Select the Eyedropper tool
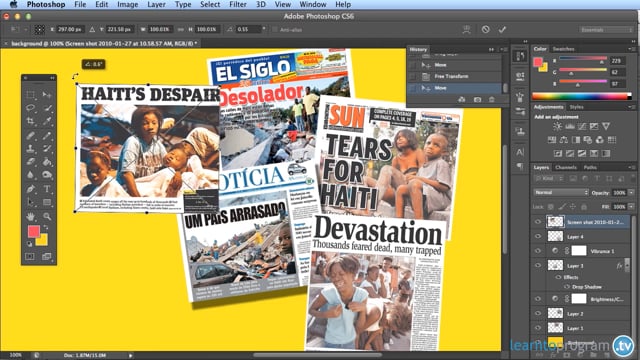 (47, 121)
